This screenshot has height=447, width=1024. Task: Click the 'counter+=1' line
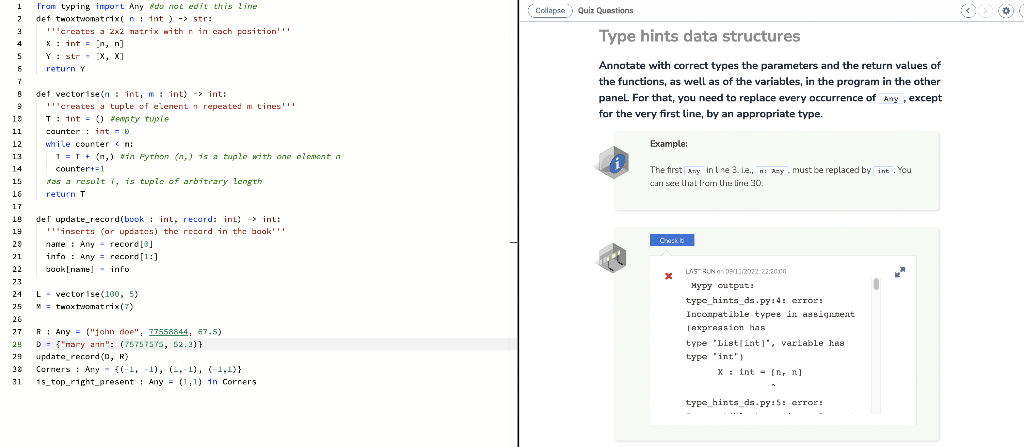[80, 169]
